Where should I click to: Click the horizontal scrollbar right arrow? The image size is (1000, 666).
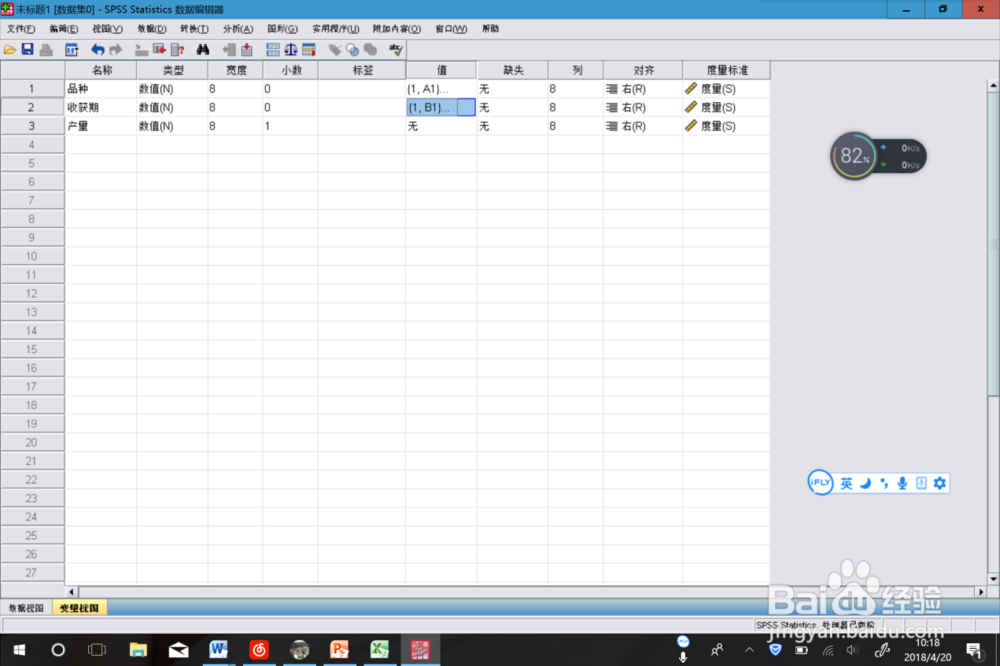981,592
